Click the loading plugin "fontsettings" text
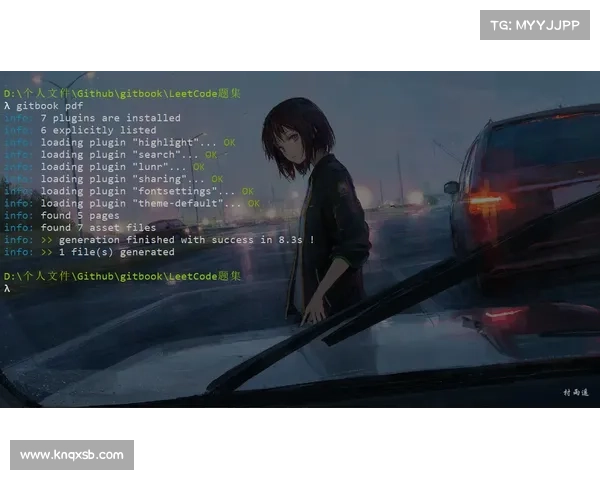 (138, 191)
